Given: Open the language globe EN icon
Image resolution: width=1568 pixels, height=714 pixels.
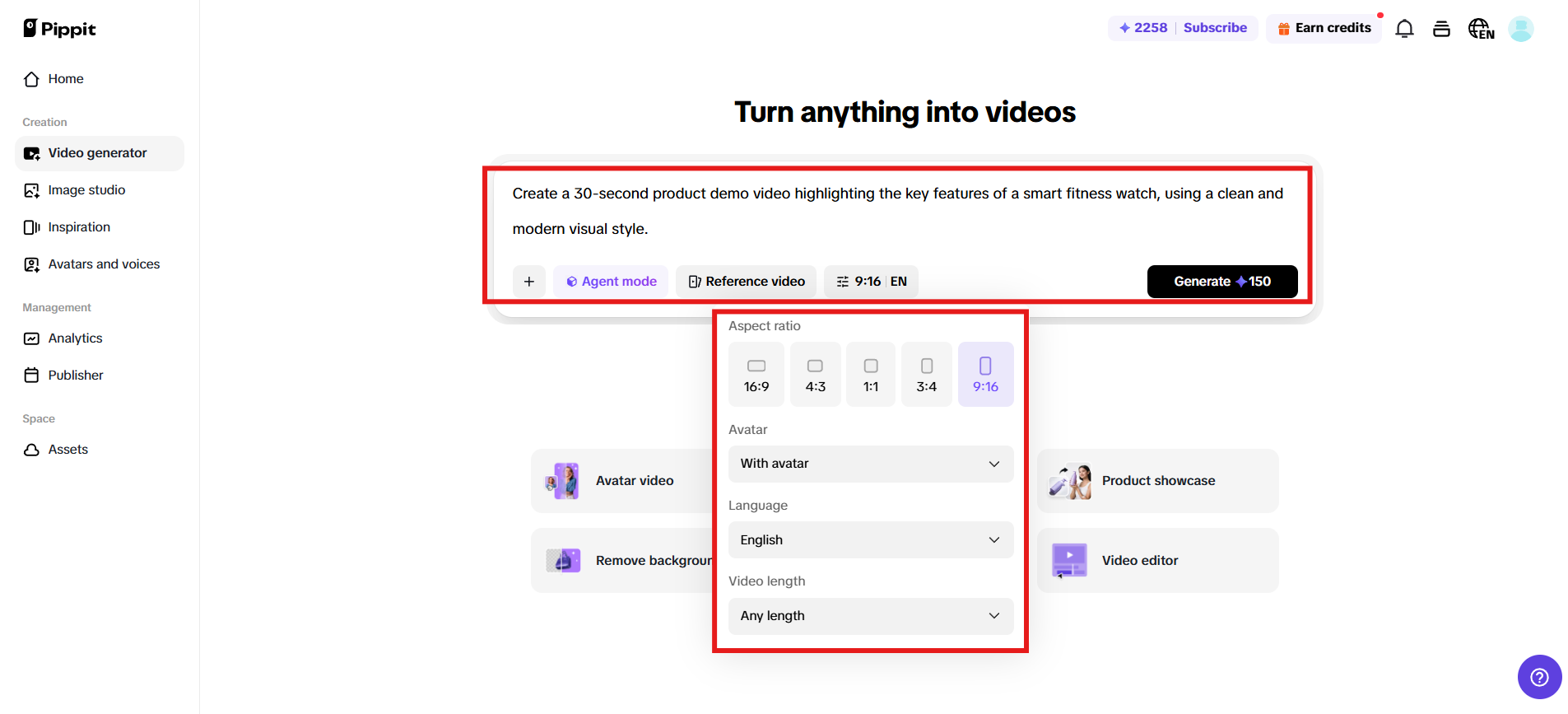Looking at the screenshot, I should 1481,29.
